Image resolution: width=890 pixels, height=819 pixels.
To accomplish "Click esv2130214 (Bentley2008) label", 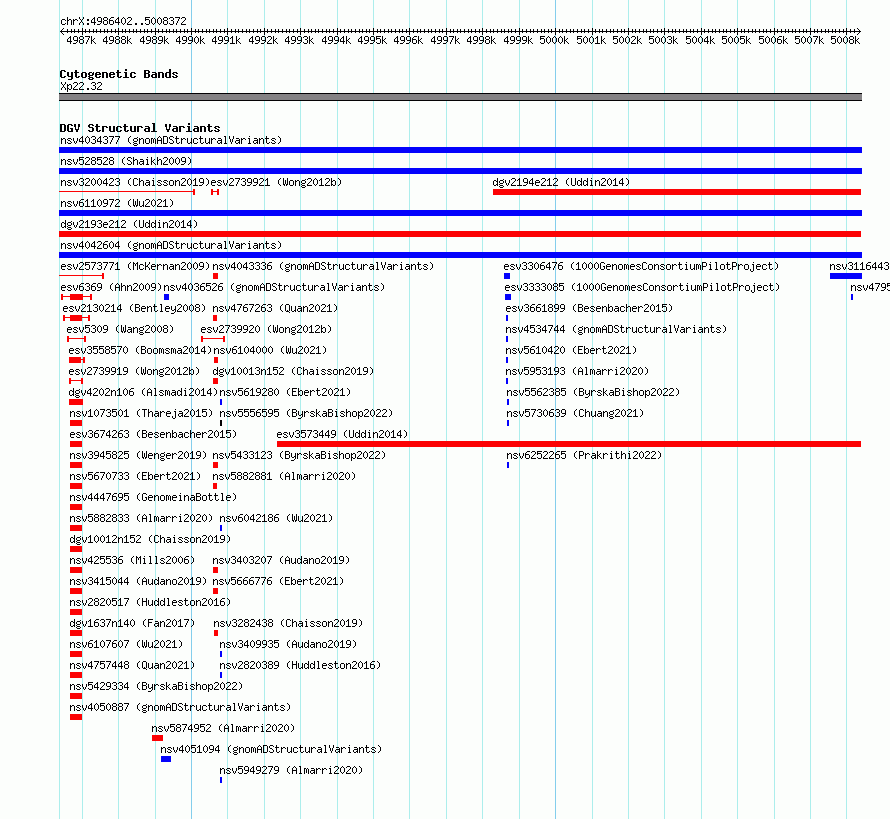I will tap(134, 308).
